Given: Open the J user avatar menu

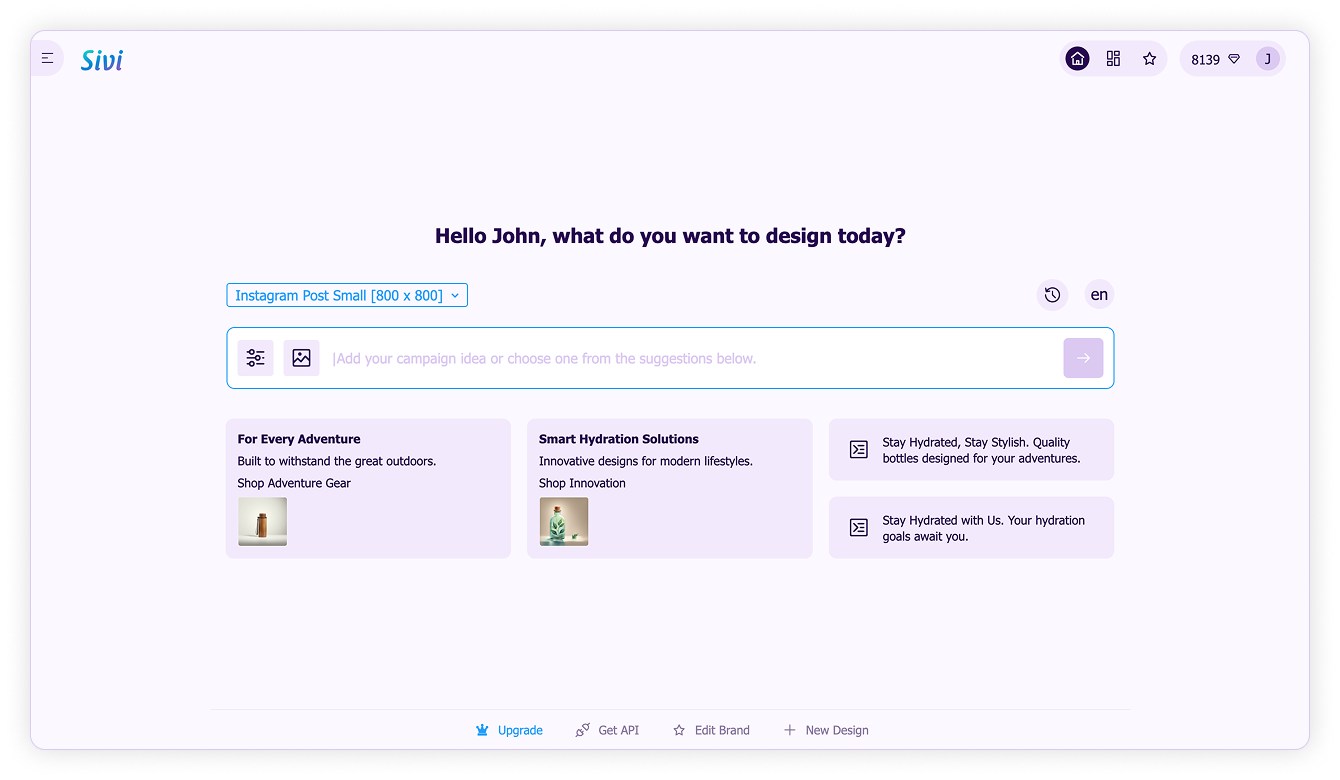Looking at the screenshot, I should pos(1267,59).
